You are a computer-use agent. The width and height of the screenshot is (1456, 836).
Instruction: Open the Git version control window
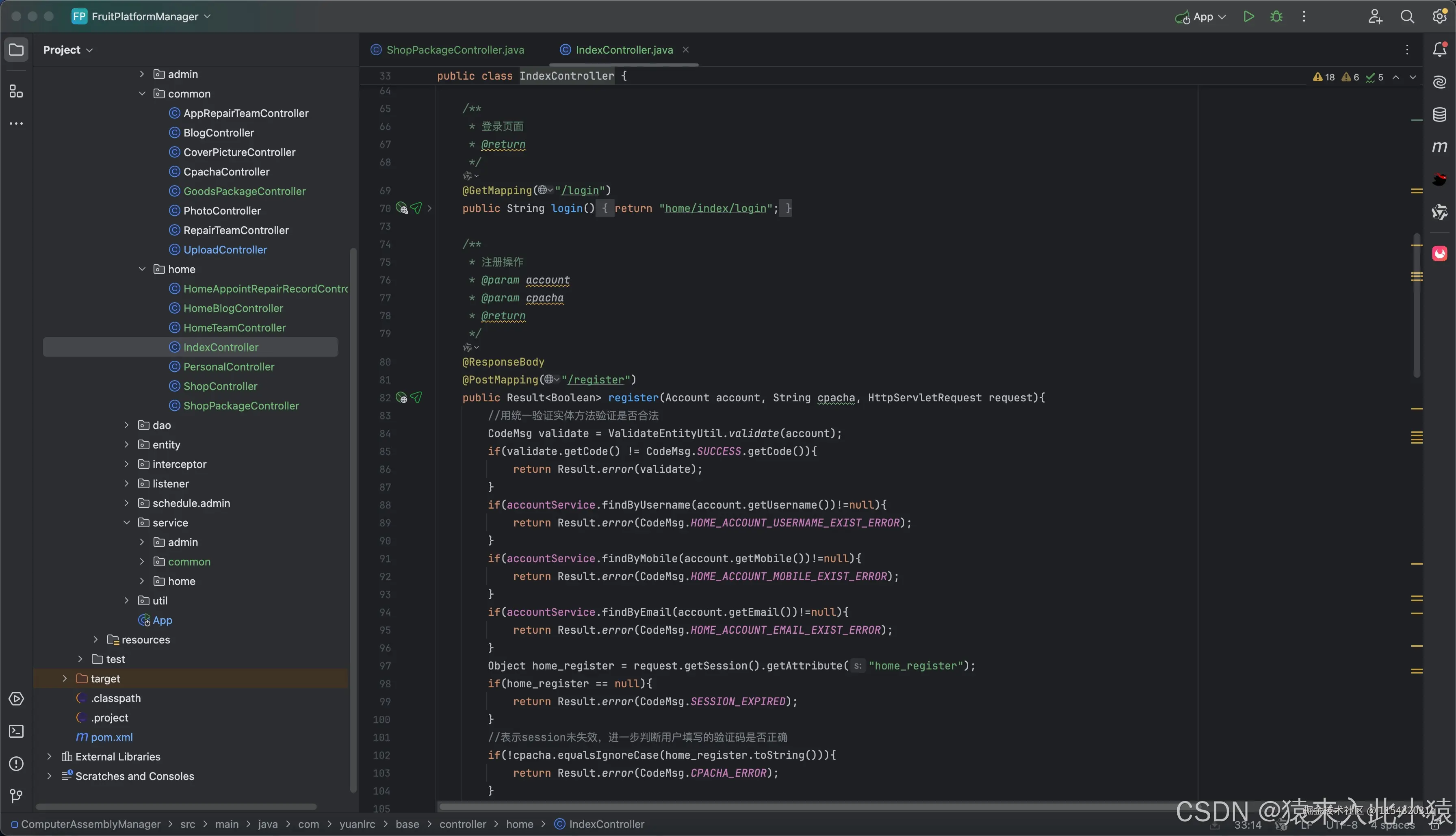coord(16,796)
